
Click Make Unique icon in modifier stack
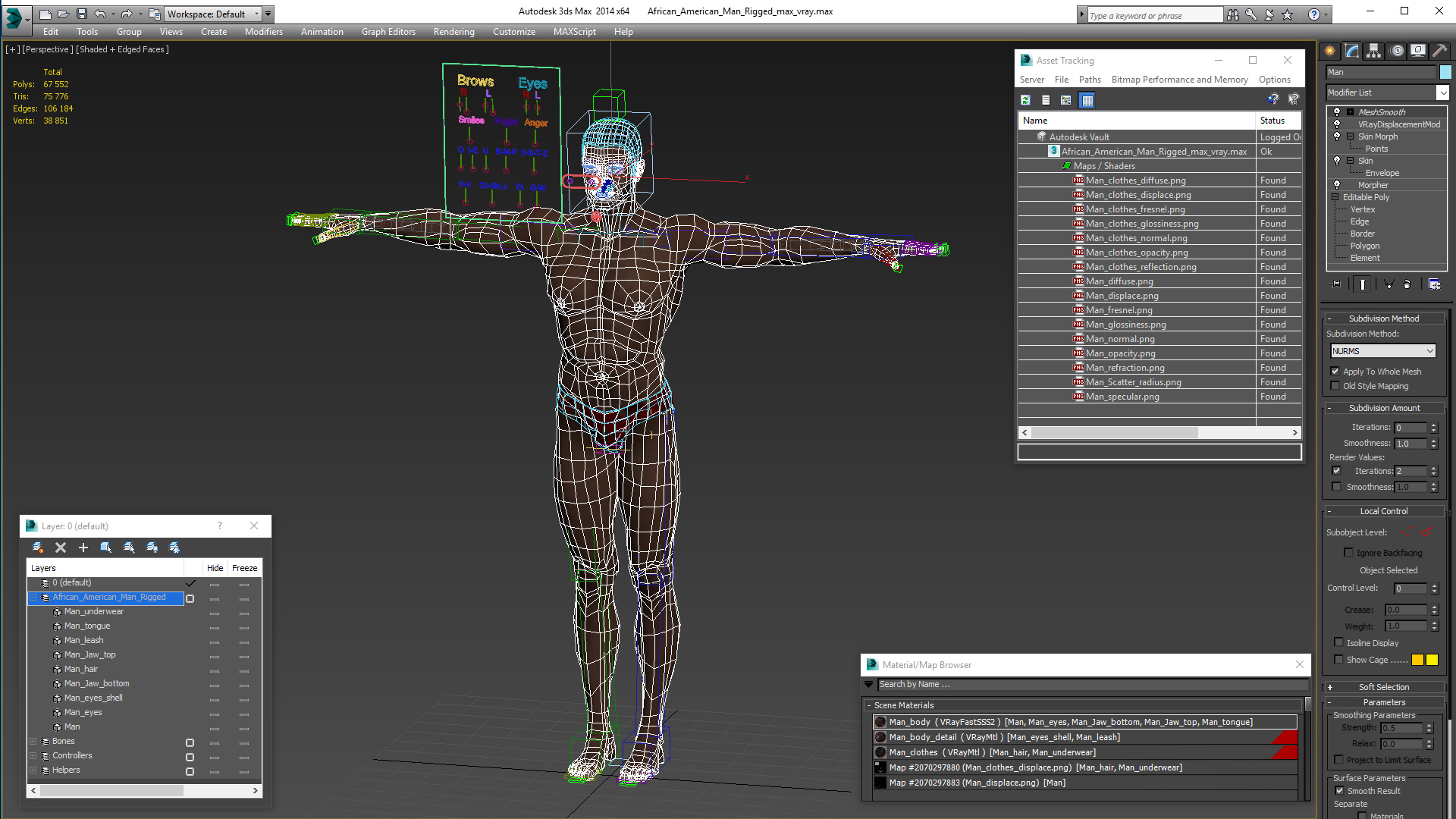click(x=1389, y=284)
